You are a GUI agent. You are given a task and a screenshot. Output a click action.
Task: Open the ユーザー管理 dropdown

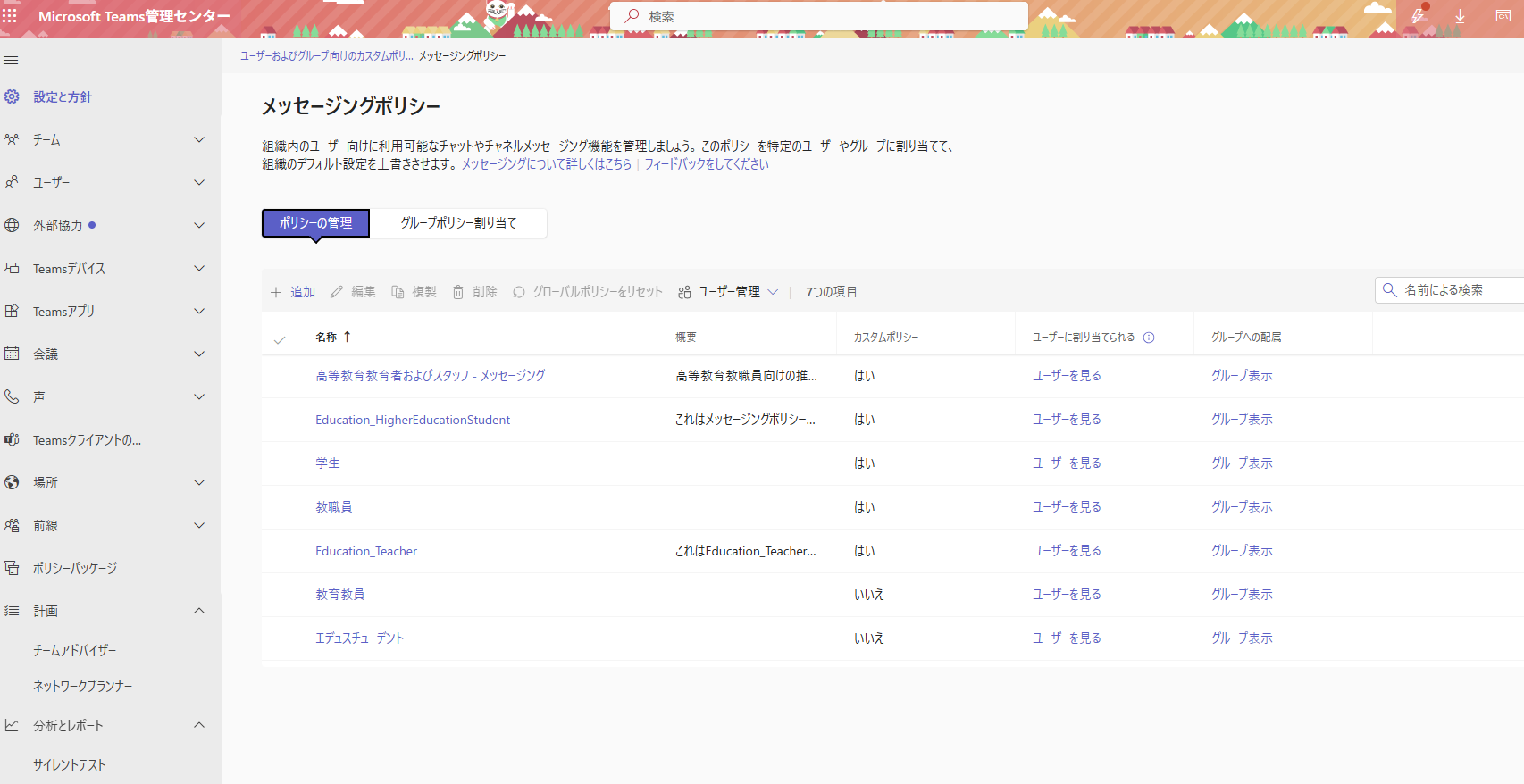point(728,292)
